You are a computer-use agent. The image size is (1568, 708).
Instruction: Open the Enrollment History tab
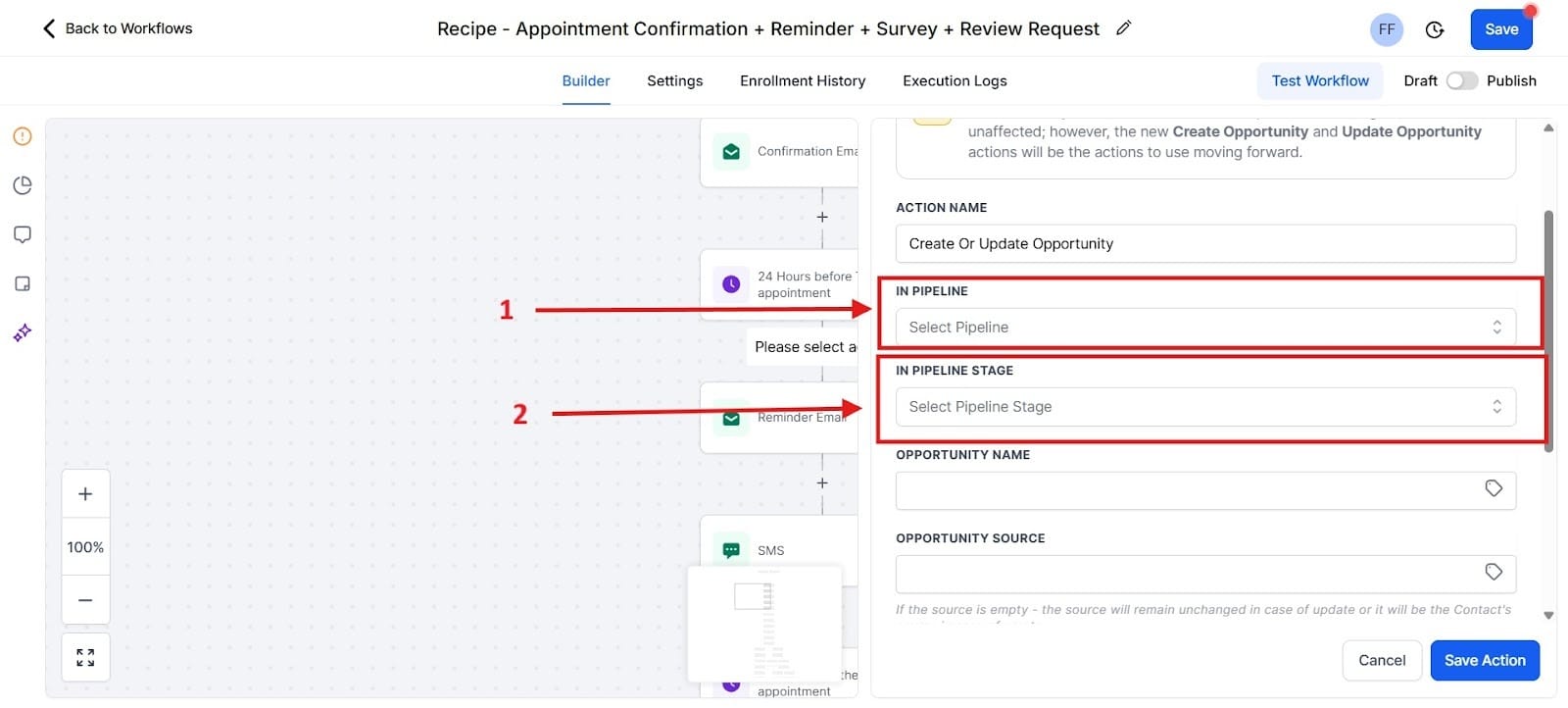pos(802,80)
